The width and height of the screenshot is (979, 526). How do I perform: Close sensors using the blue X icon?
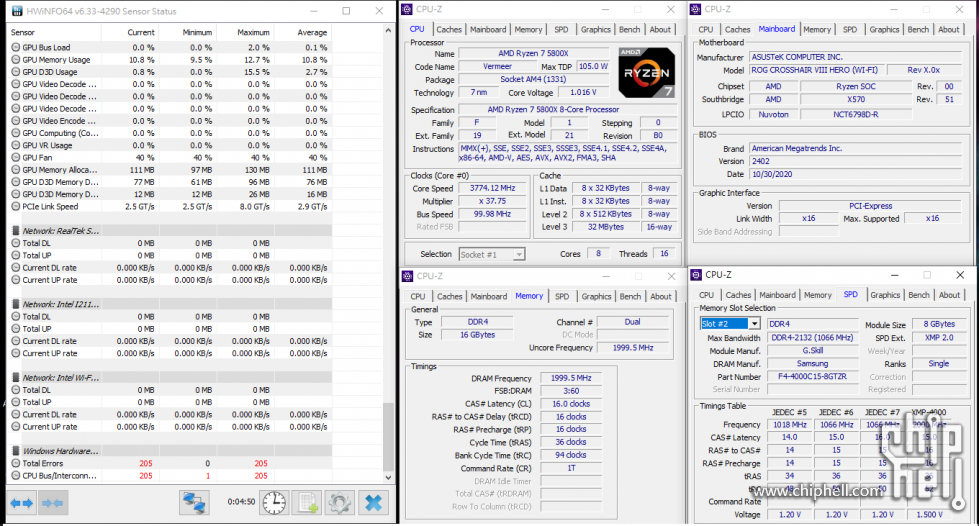click(373, 503)
